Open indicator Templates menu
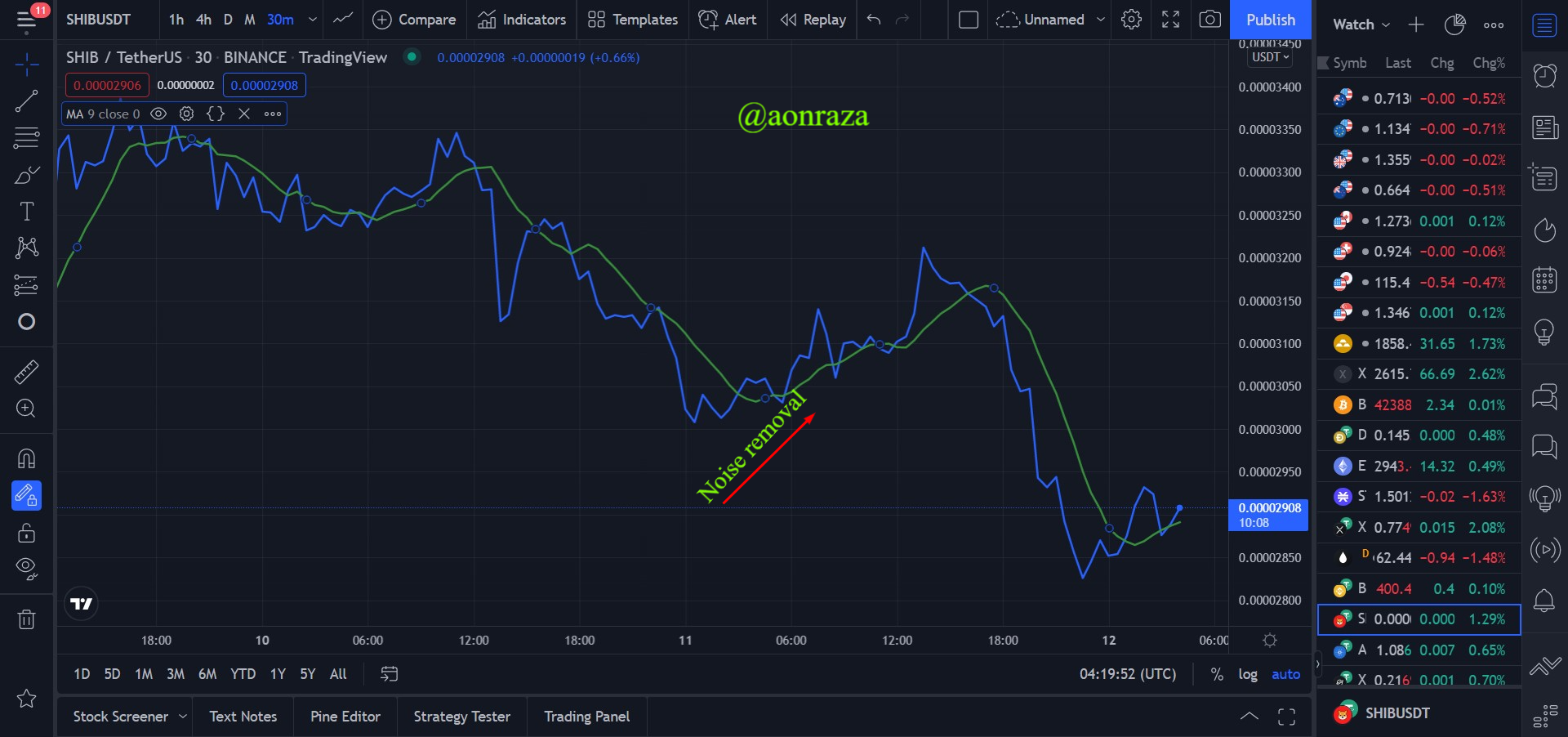 tap(633, 20)
